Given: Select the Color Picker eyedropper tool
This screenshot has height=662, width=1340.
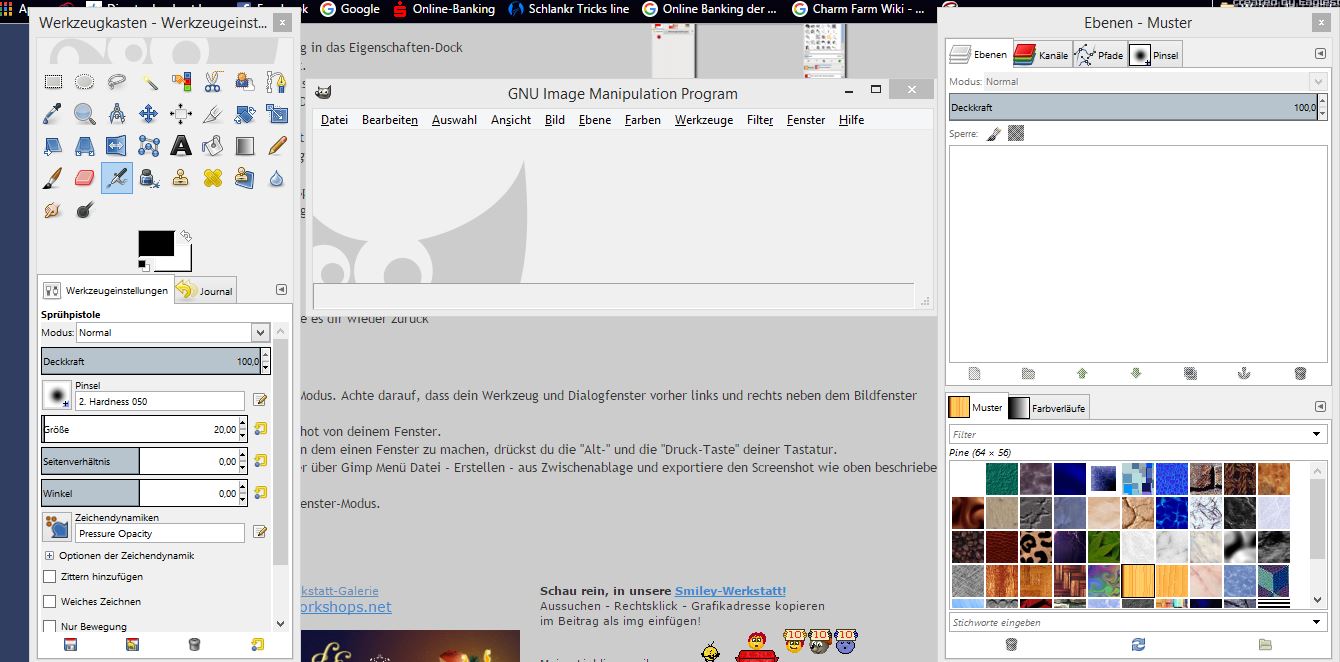Looking at the screenshot, I should [53, 114].
